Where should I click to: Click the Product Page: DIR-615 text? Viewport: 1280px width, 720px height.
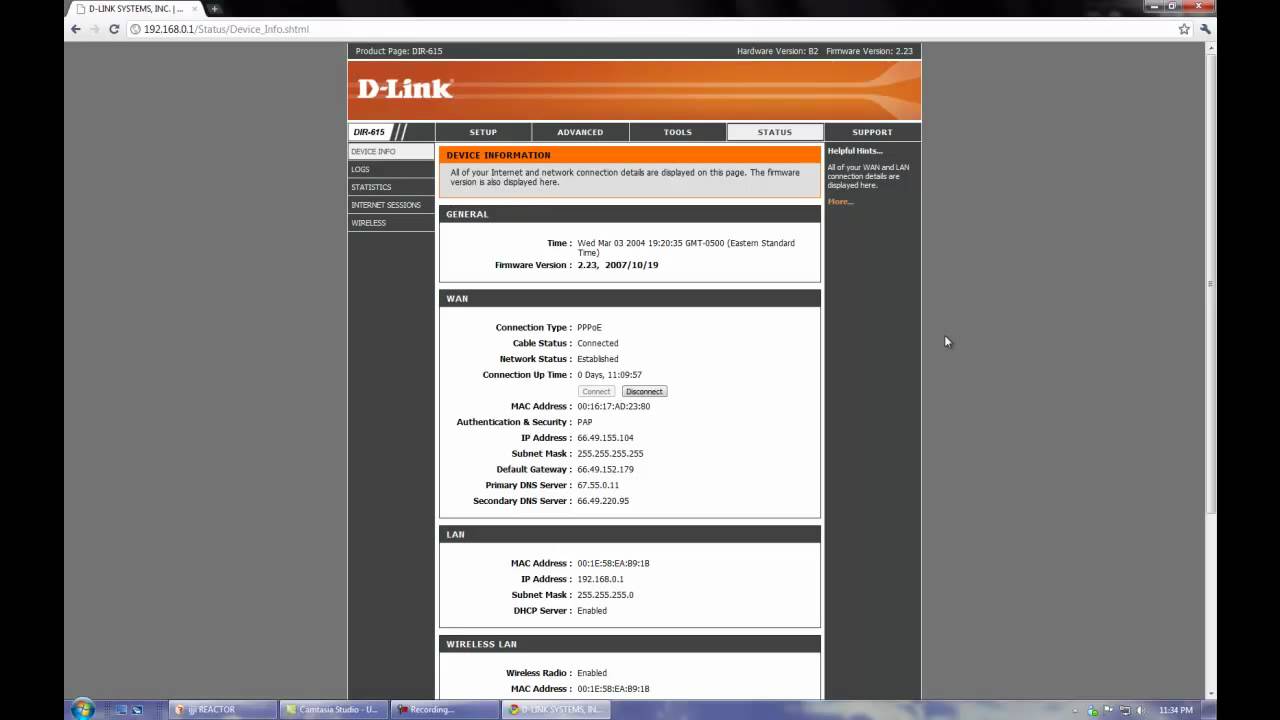(399, 51)
